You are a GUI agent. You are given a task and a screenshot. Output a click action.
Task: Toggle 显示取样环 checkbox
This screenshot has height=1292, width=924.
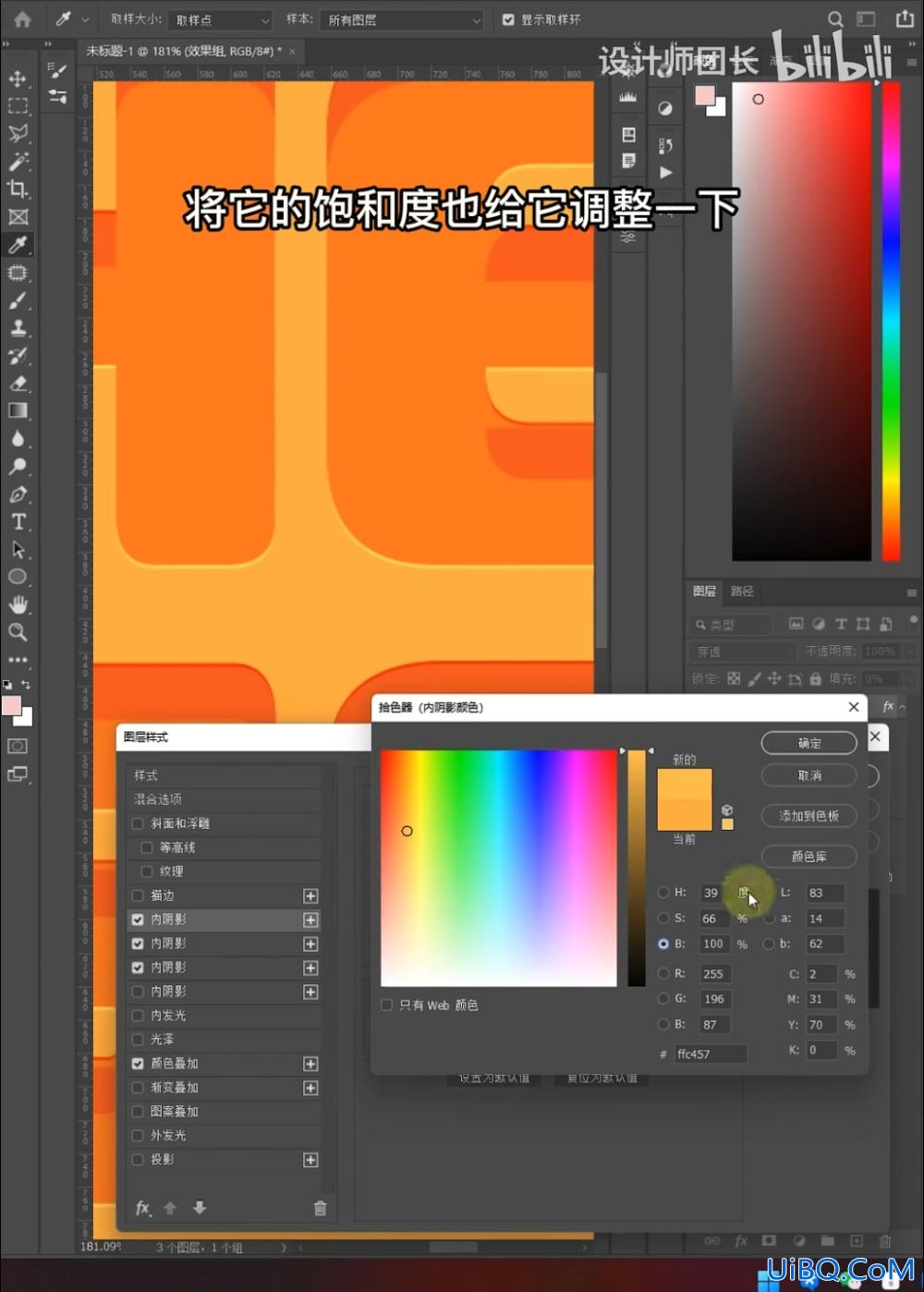[x=508, y=19]
